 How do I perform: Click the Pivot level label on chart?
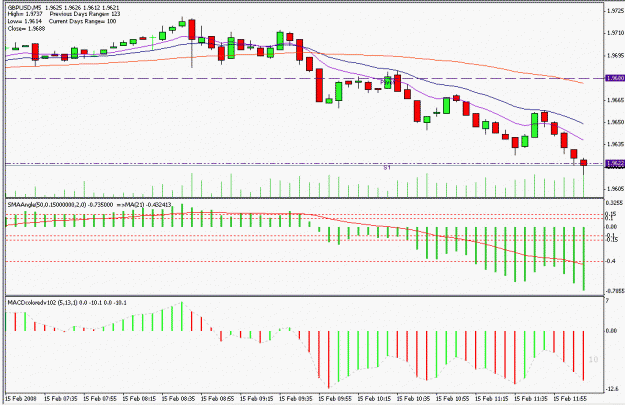pos(387,82)
